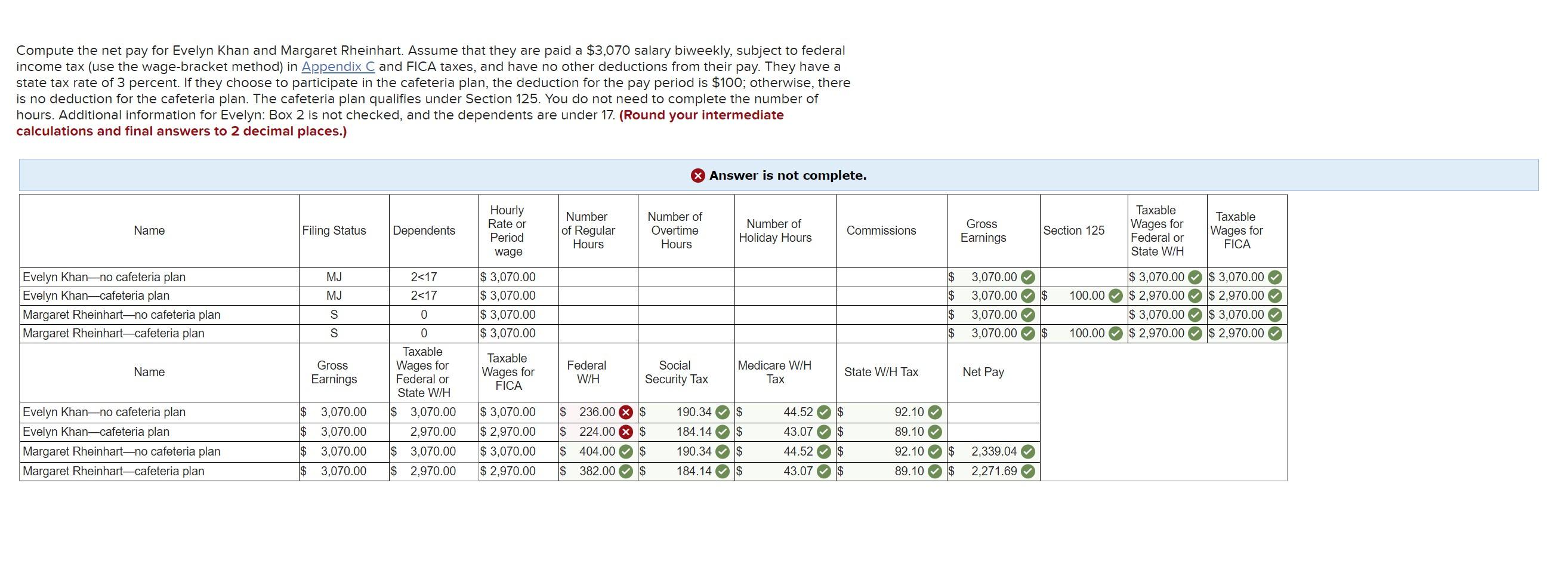Click Federal W/H value 404.00 for Margaret
The image size is (1568, 566).
coord(597,451)
